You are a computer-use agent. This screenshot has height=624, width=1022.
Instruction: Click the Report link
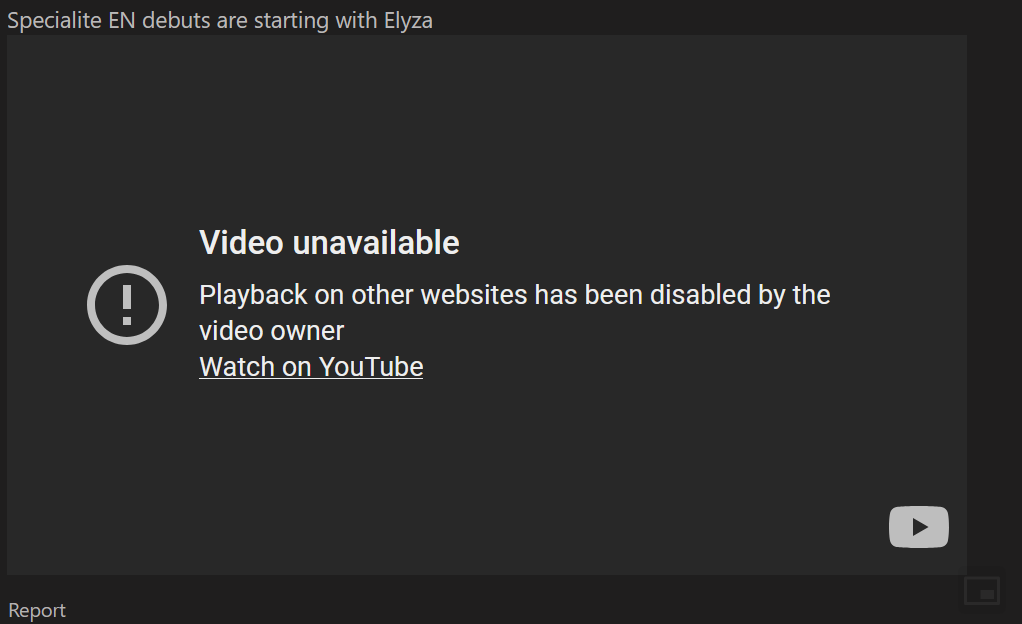coord(37,610)
